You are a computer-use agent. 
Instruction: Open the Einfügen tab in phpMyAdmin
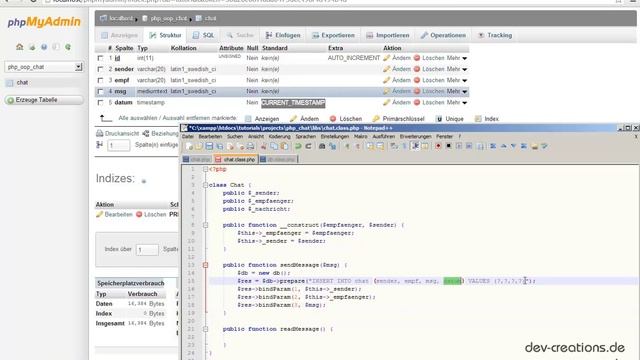[x=283, y=35]
